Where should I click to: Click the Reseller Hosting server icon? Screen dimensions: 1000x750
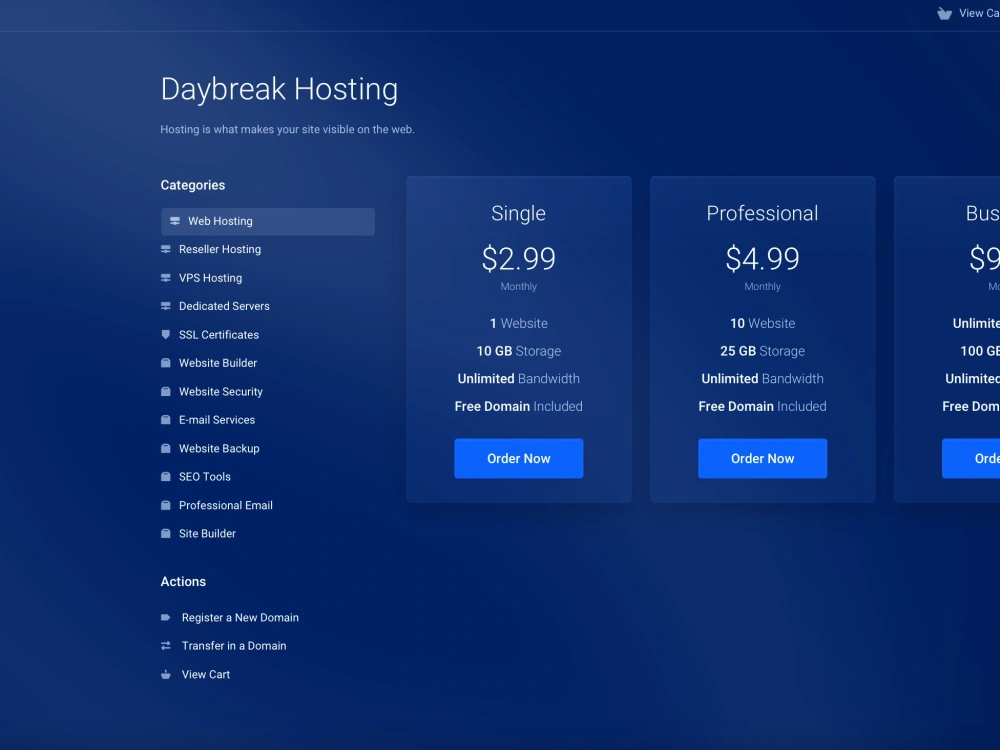pyautogui.click(x=166, y=249)
